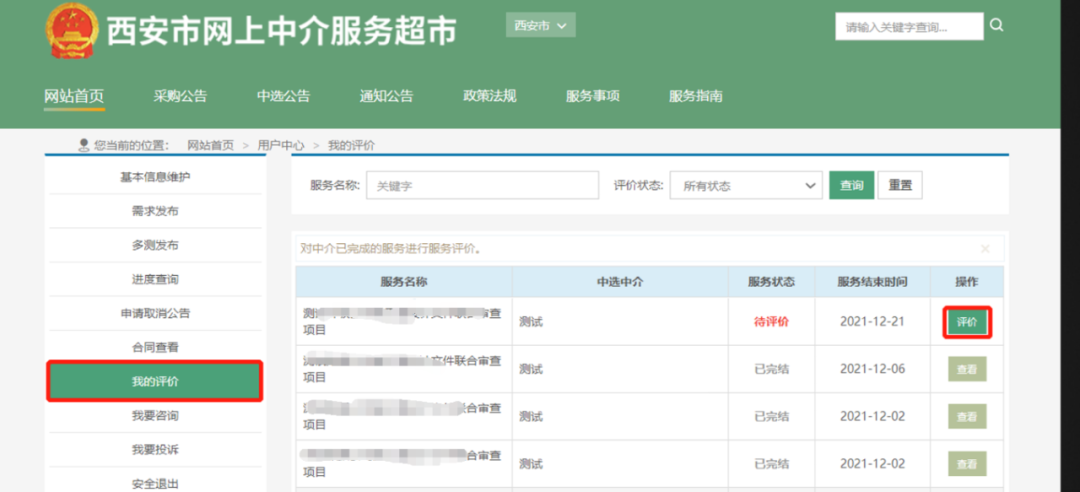Select 基本信息维护 in sidebar

(155, 177)
